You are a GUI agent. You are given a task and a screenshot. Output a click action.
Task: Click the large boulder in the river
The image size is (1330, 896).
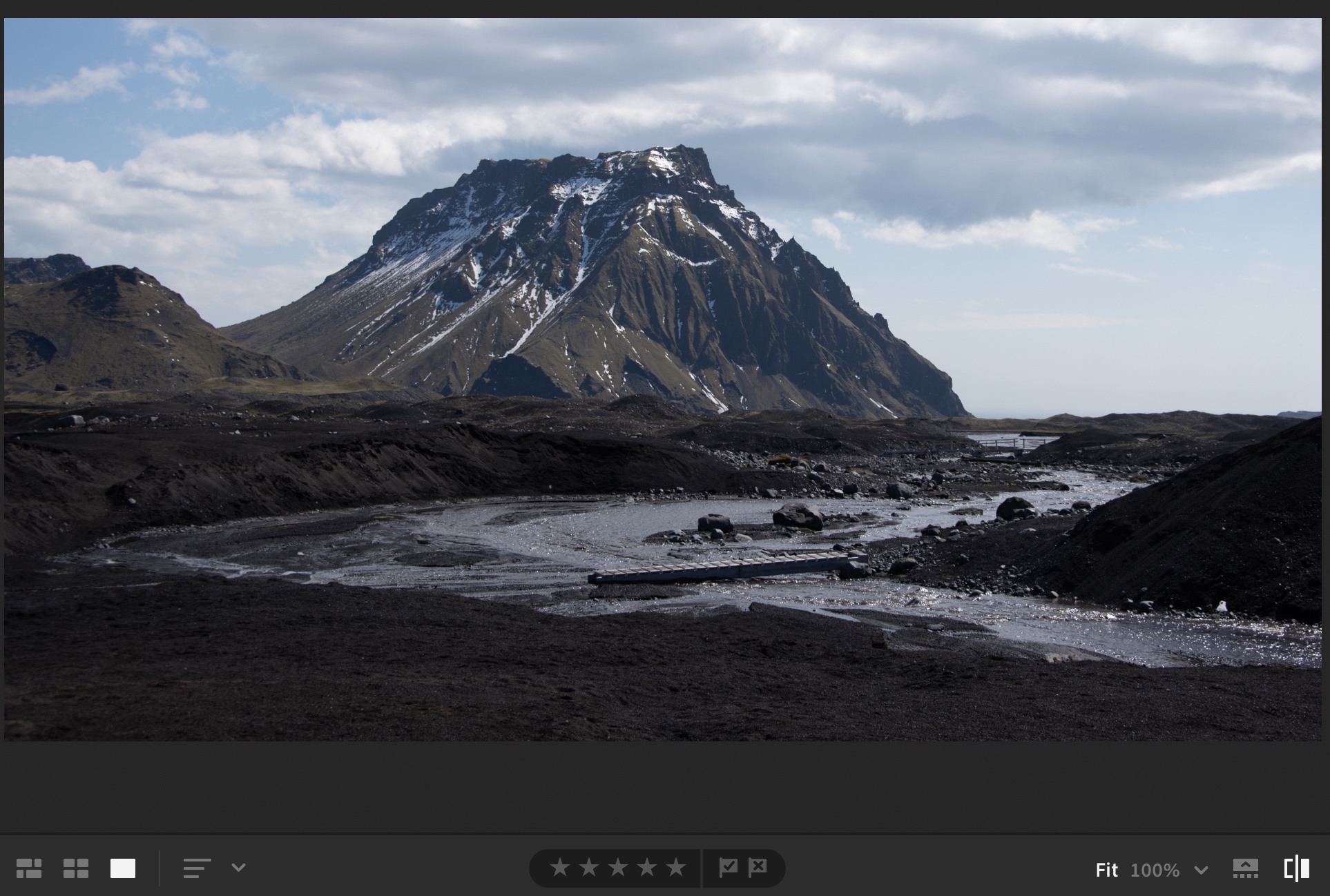[x=798, y=516]
